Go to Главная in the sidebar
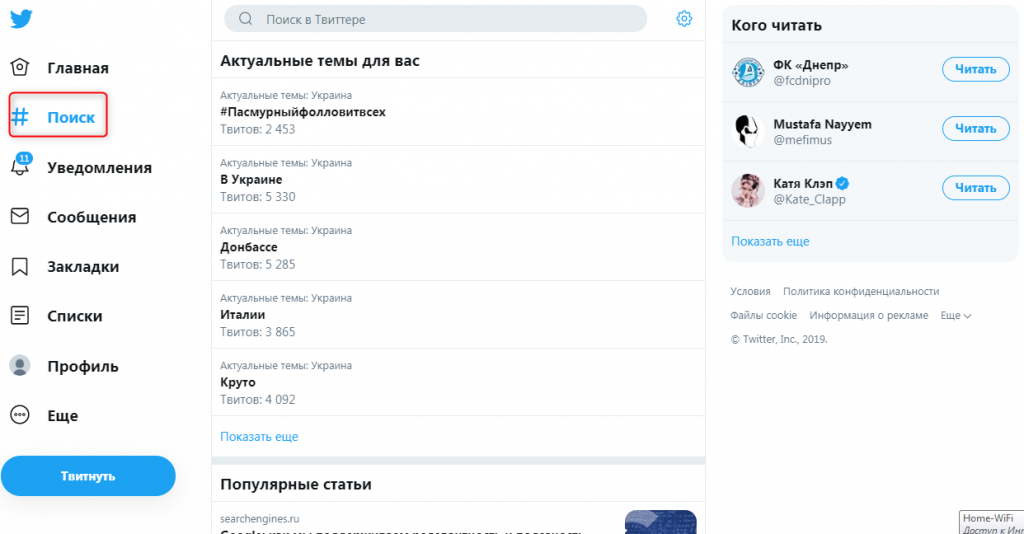 click(x=78, y=68)
